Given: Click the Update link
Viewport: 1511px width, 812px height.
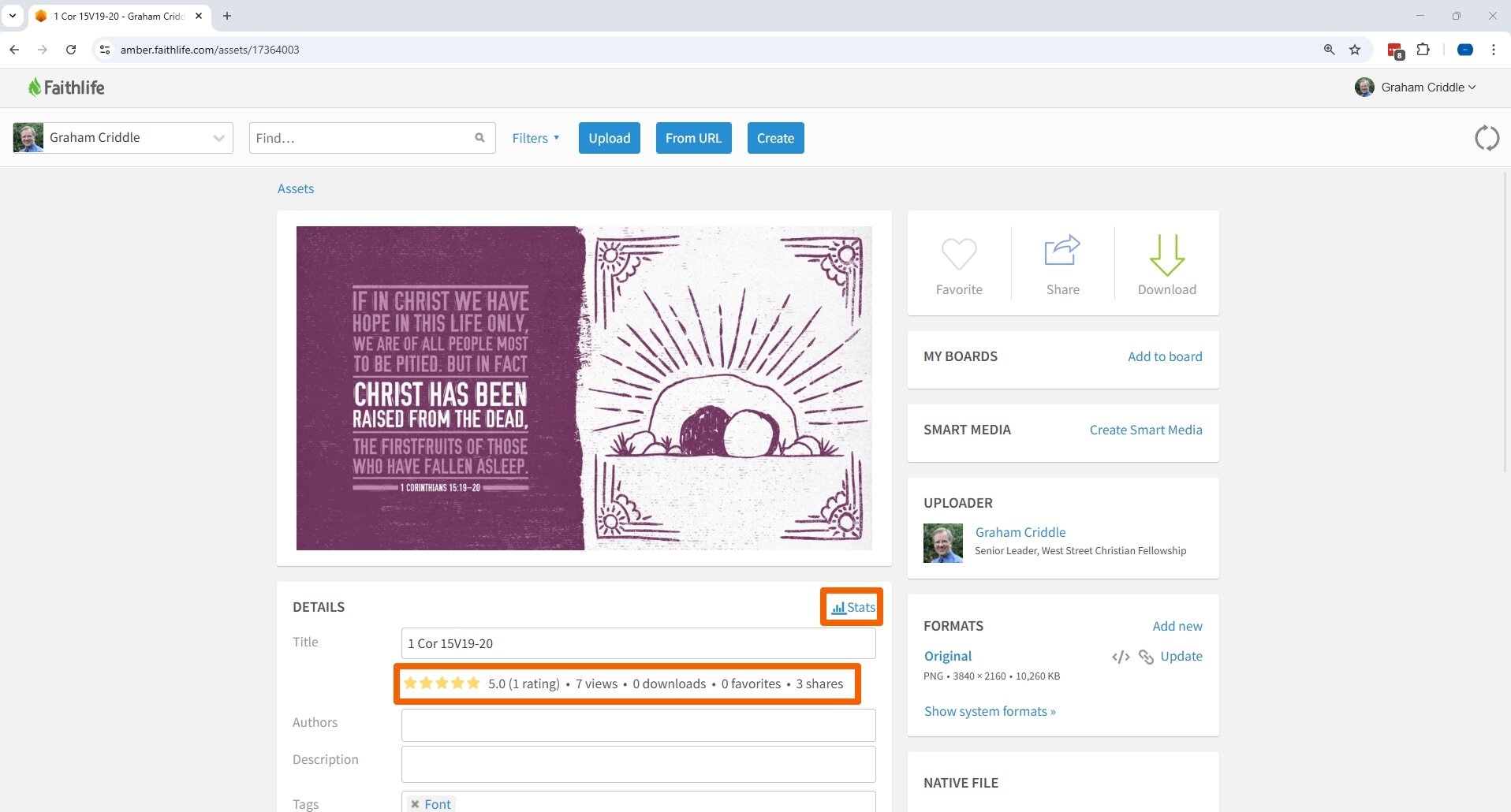Looking at the screenshot, I should [x=1181, y=656].
